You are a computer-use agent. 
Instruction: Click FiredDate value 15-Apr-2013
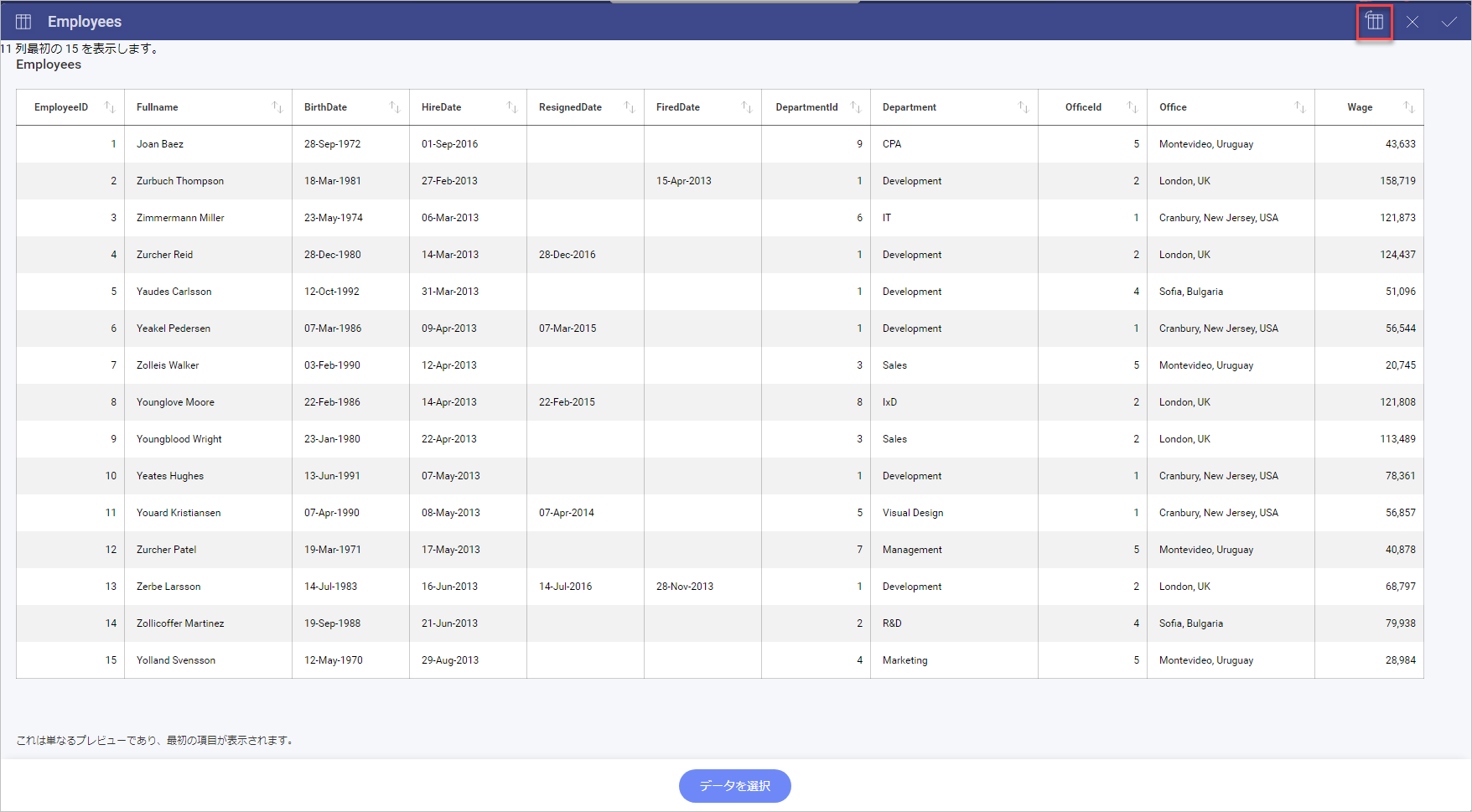684,181
